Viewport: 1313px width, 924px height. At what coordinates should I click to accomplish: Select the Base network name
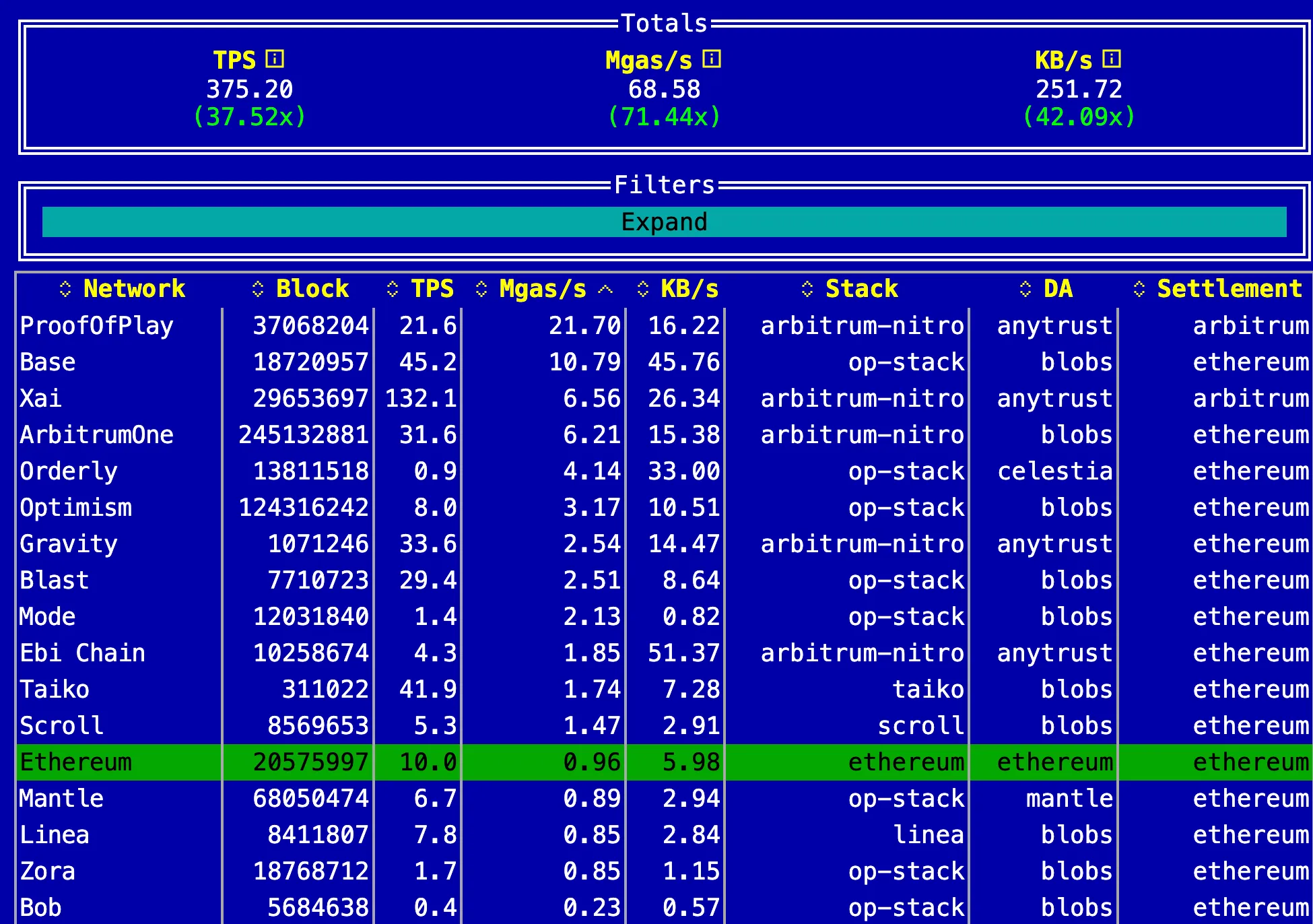[48, 362]
